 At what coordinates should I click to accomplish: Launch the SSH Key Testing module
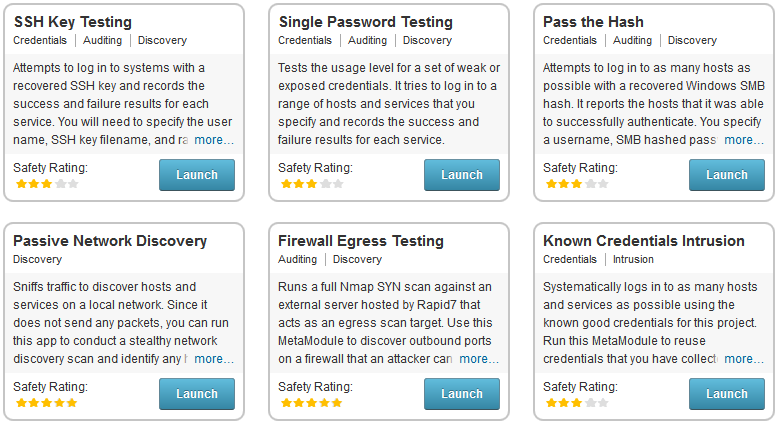(x=197, y=175)
